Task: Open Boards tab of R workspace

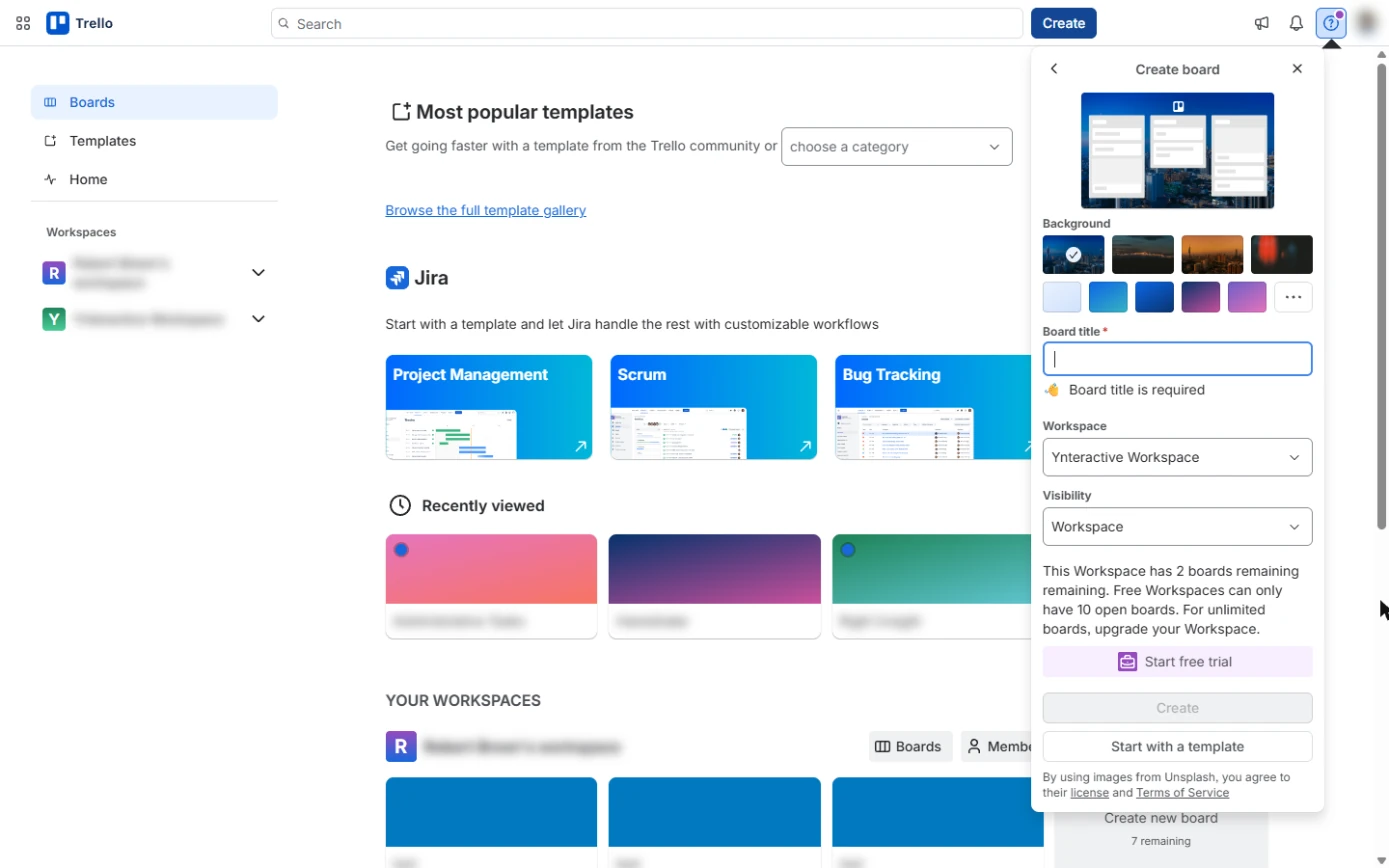Action: point(911,746)
